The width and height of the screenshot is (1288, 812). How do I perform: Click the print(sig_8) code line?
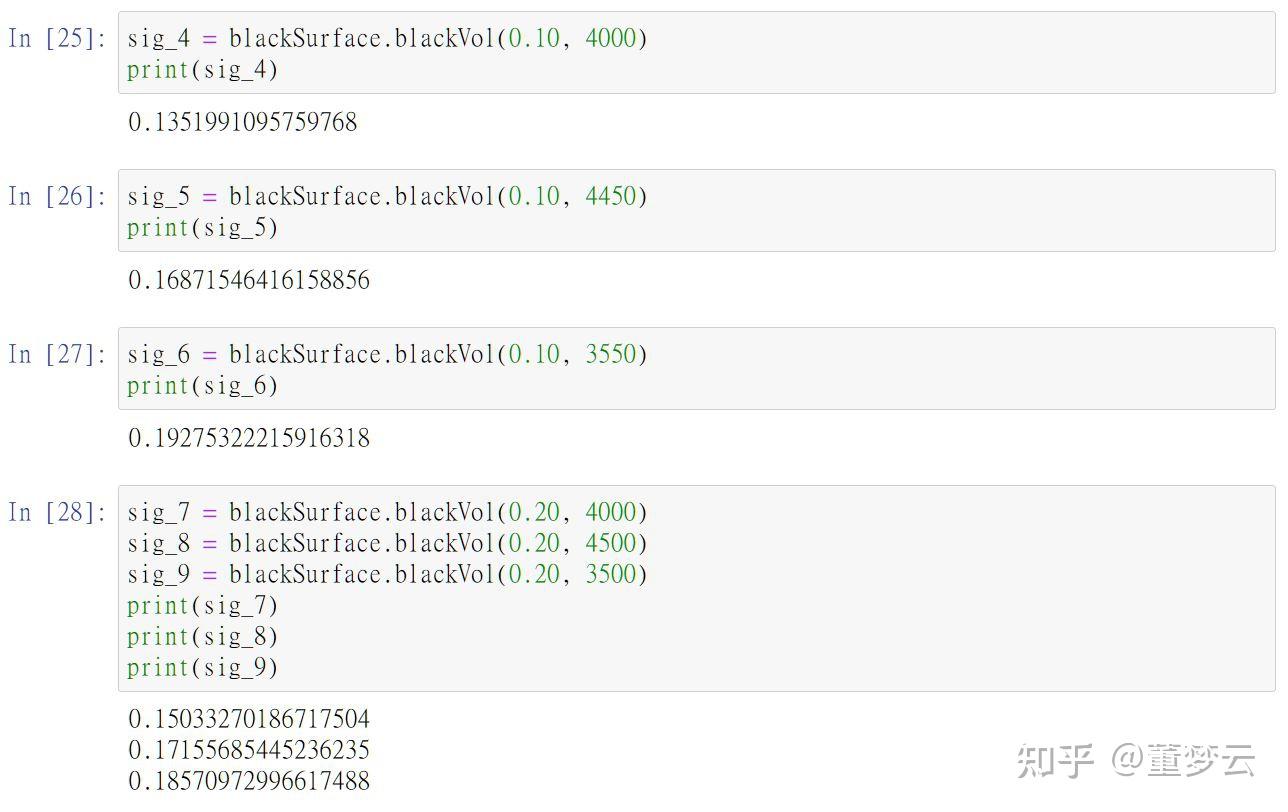203,637
